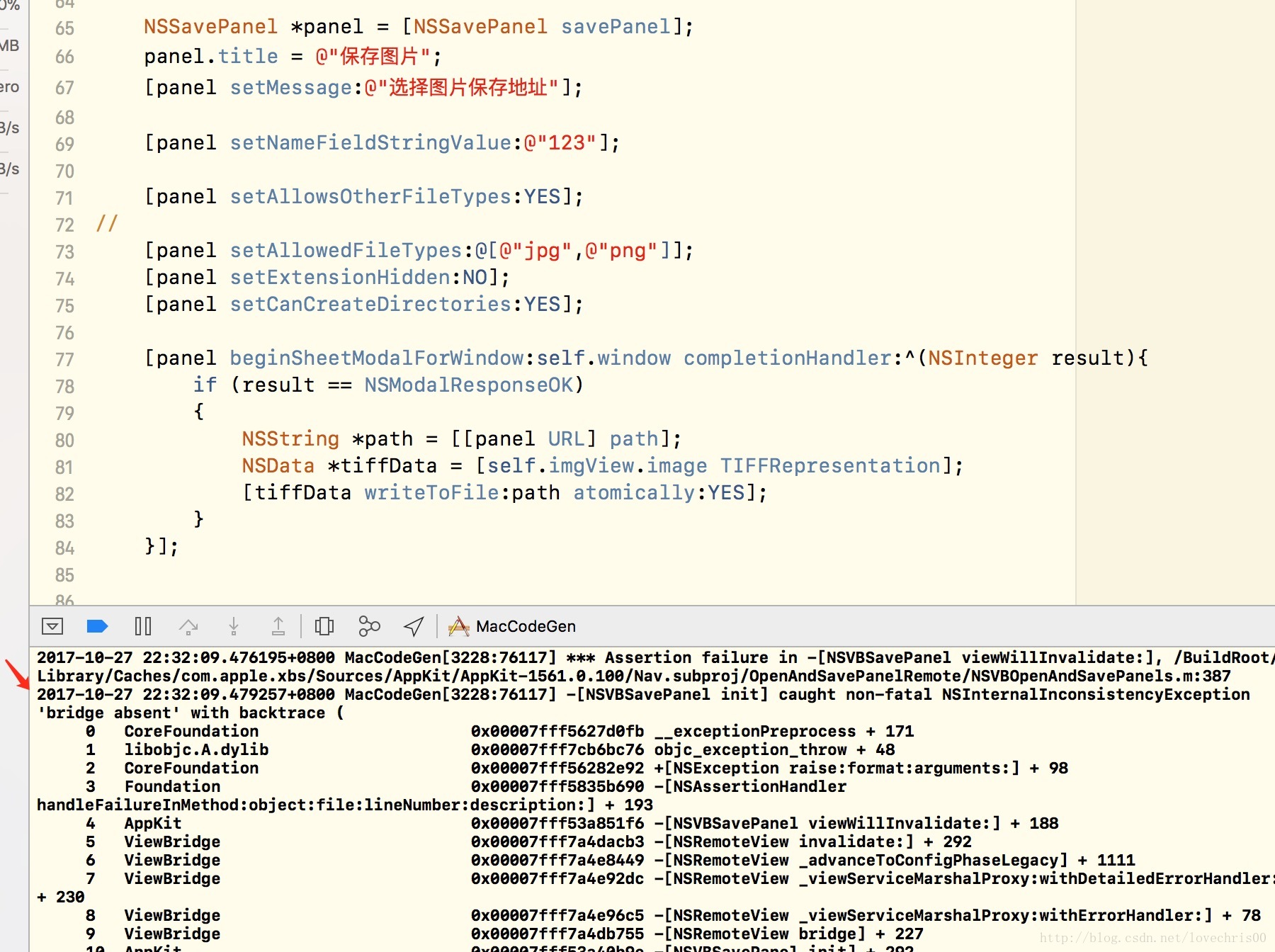
Task: Step into the current function
Action: tap(233, 626)
